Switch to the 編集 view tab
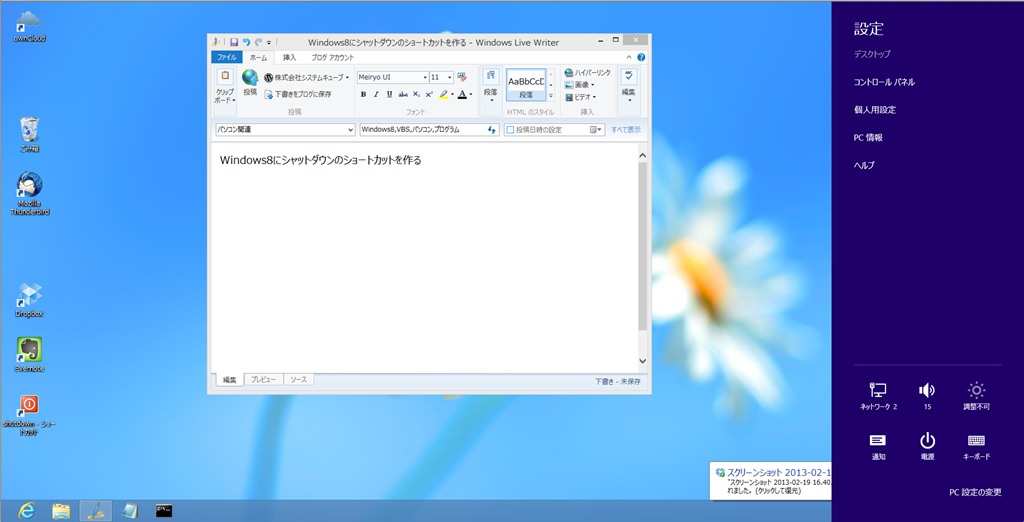The height and width of the screenshot is (522, 1024). 229,380
